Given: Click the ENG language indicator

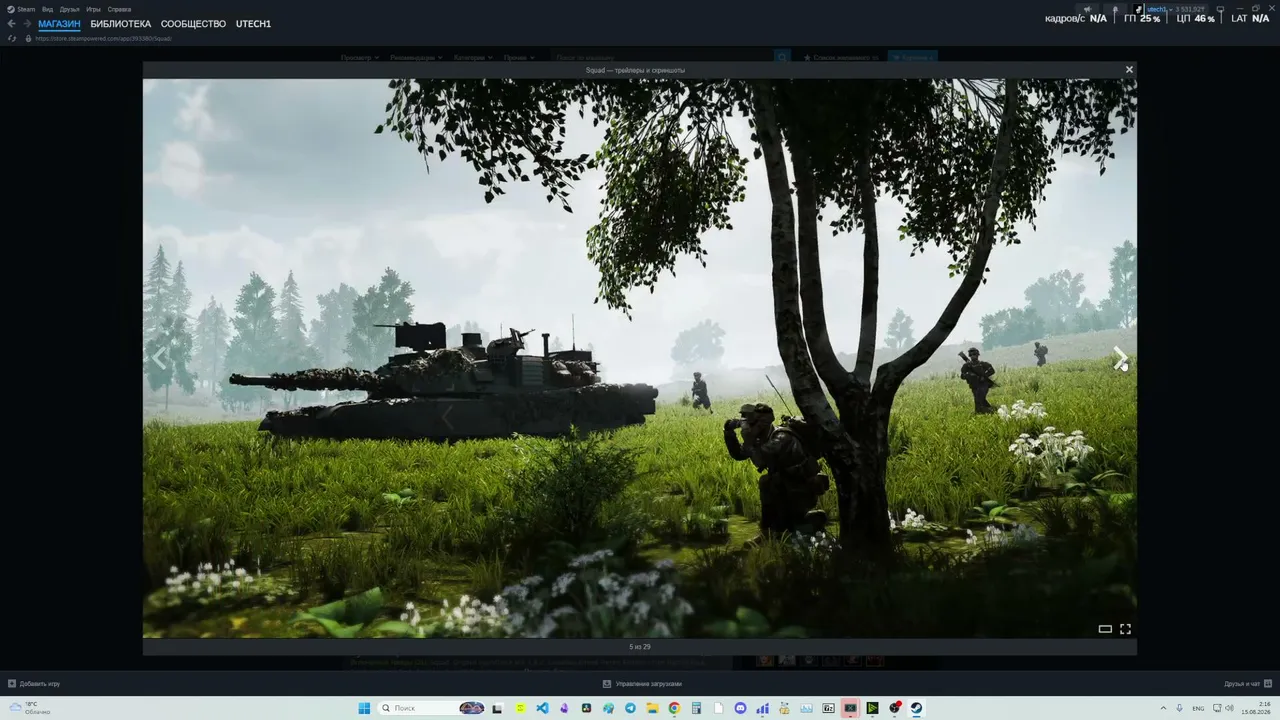Looking at the screenshot, I should click(1198, 708).
